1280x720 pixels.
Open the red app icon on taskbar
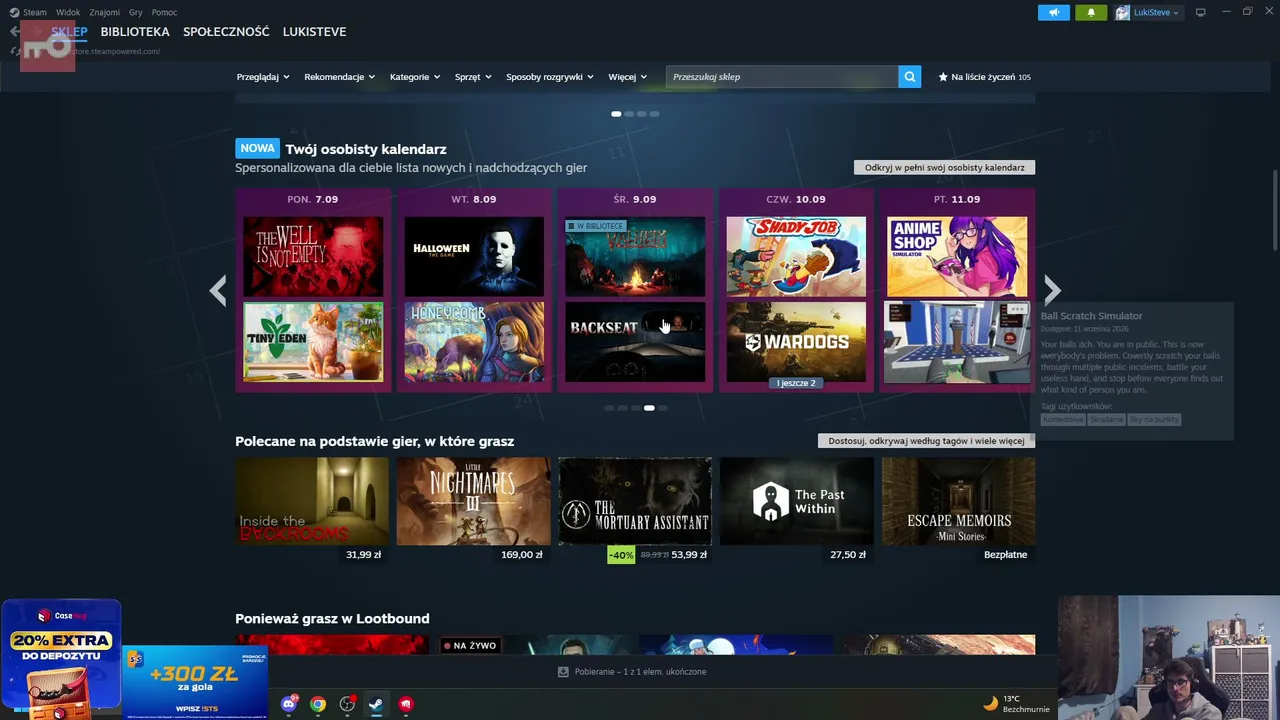(x=405, y=704)
